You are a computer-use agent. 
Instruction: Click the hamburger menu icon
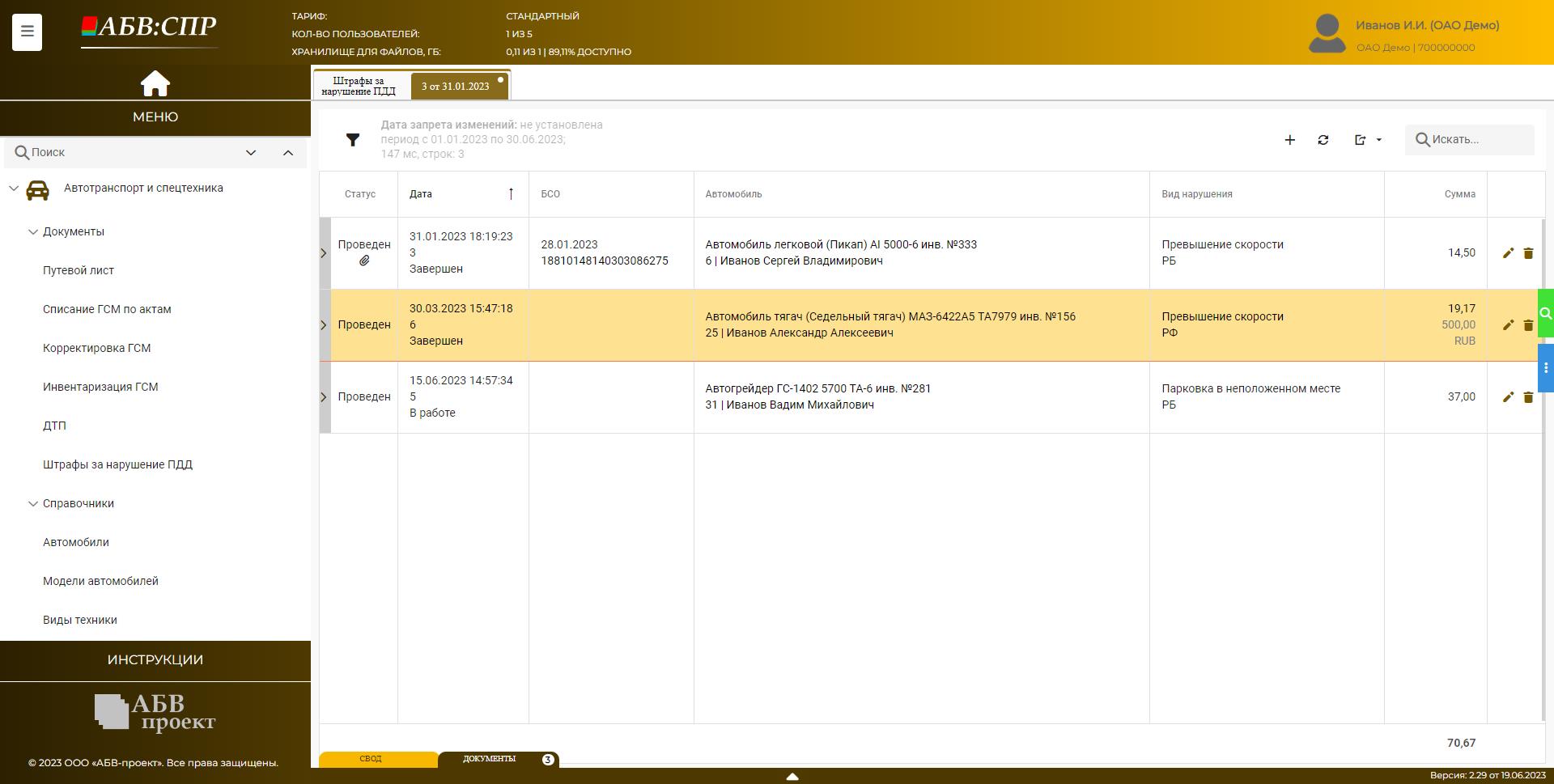click(x=27, y=32)
